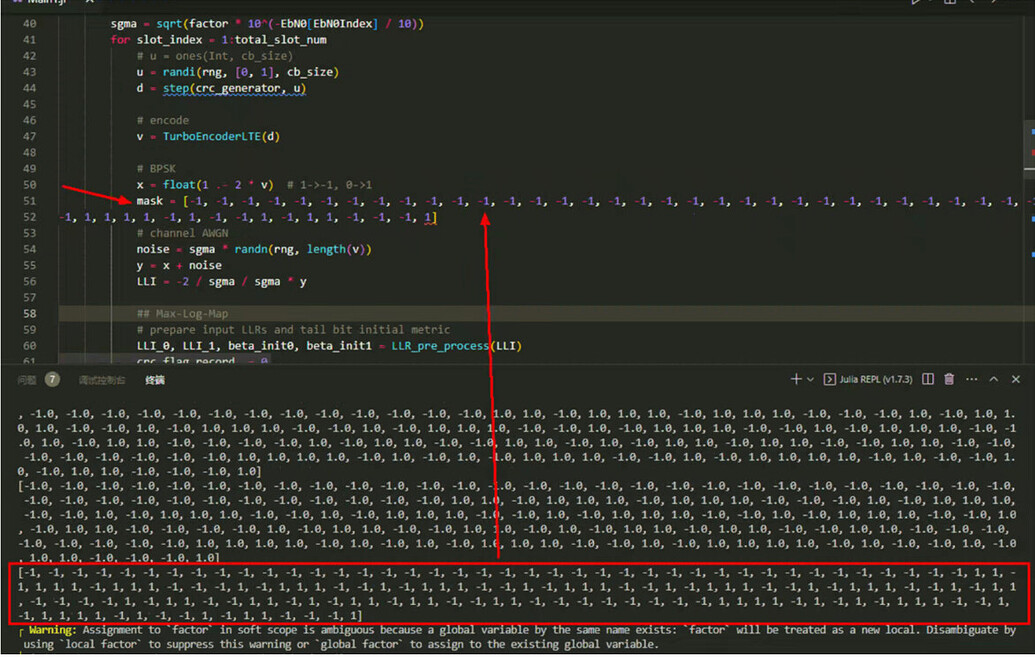1035x657 pixels.
Task: Click line number 51 in the gutter
Action: click(x=29, y=201)
